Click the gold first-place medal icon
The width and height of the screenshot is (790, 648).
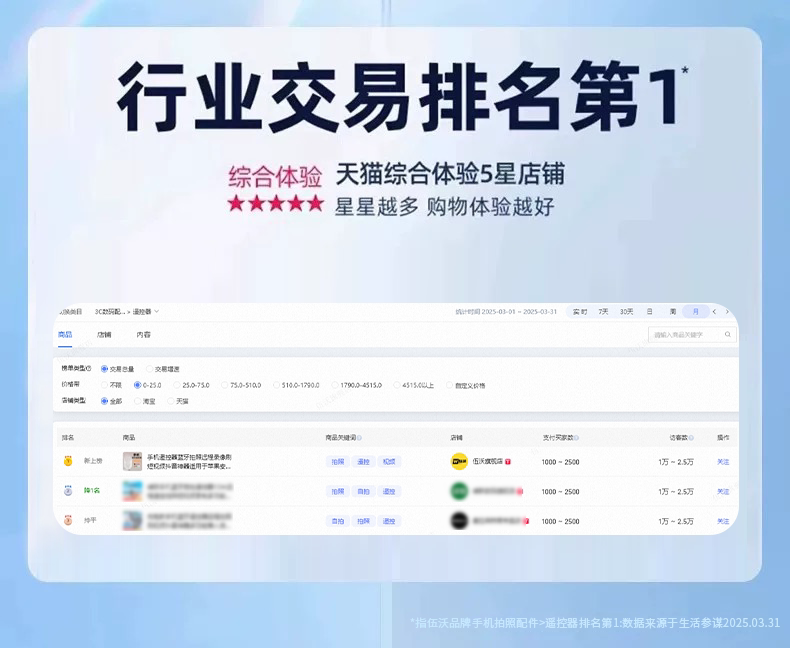(68, 461)
